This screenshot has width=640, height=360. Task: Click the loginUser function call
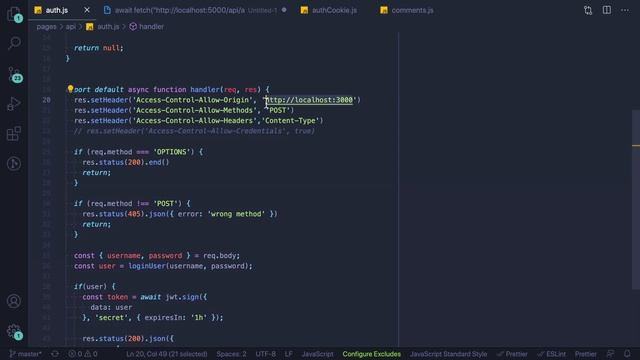pos(147,266)
